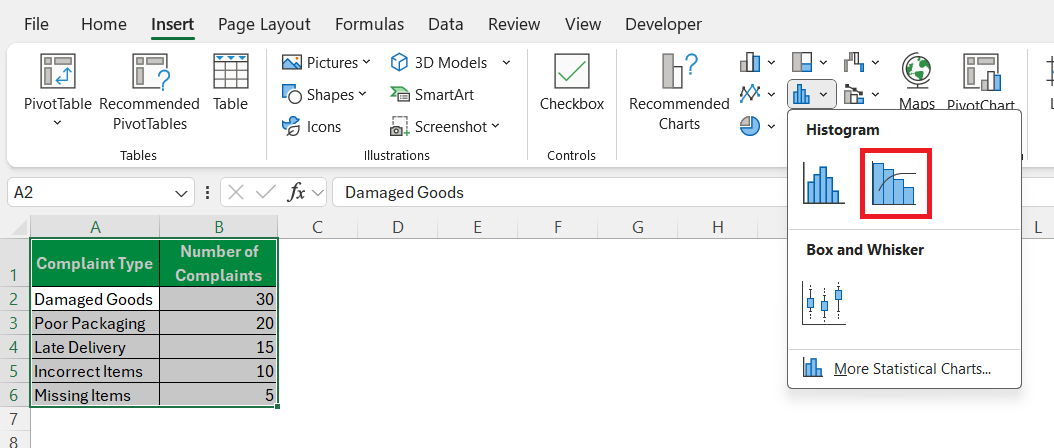Expand the Shapes dropdown arrow
The height and width of the screenshot is (448, 1054).
[x=362, y=94]
